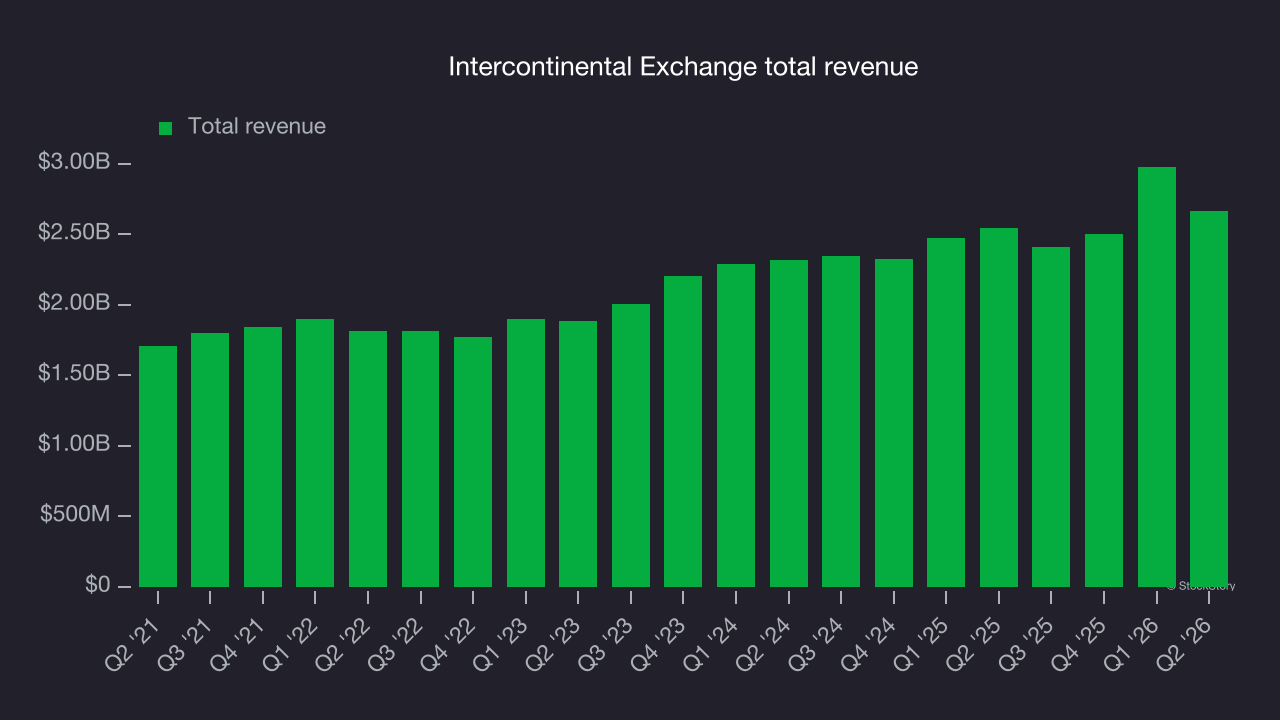Select the Q2 '26 revenue bar

click(1209, 399)
